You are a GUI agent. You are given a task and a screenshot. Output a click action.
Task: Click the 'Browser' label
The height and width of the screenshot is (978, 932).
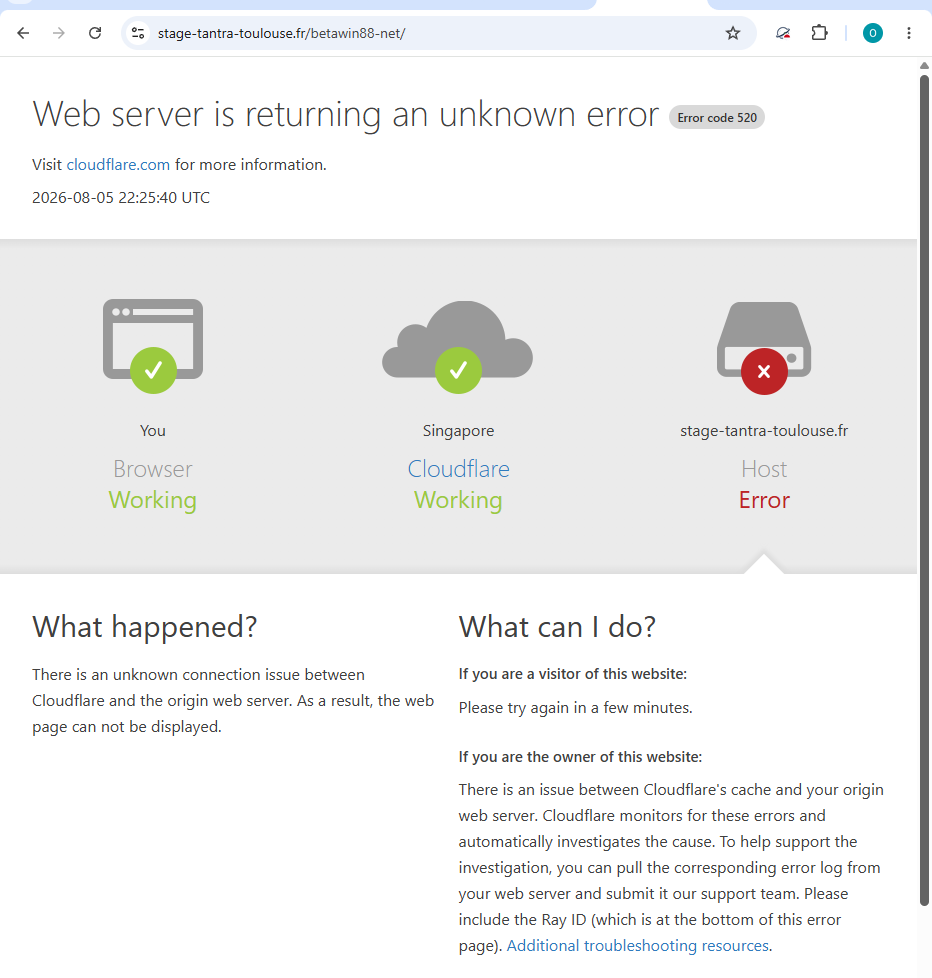pyautogui.click(x=153, y=469)
